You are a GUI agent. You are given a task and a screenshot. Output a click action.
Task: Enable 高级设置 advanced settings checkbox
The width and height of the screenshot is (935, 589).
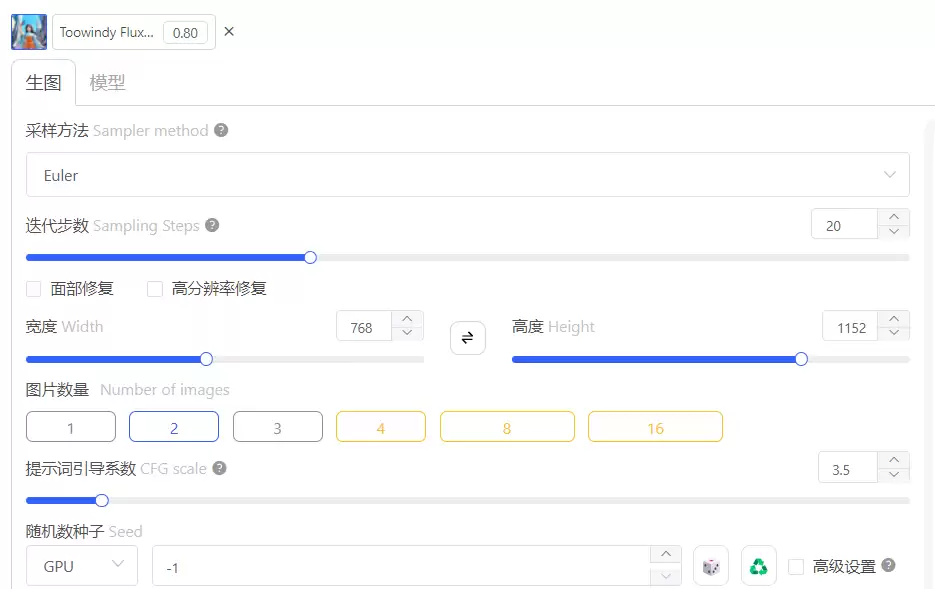coord(796,566)
